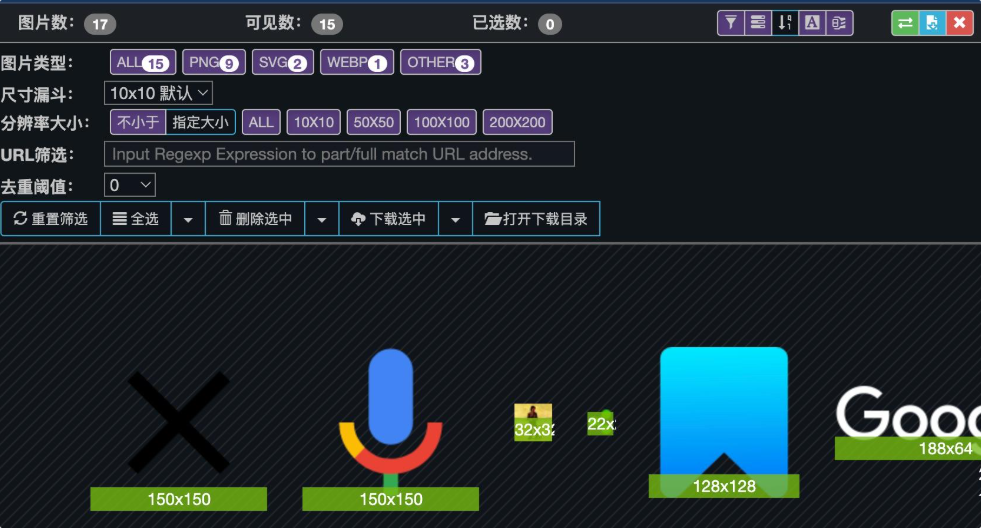
Task: Choose the ALL resolution preset
Action: [261, 122]
